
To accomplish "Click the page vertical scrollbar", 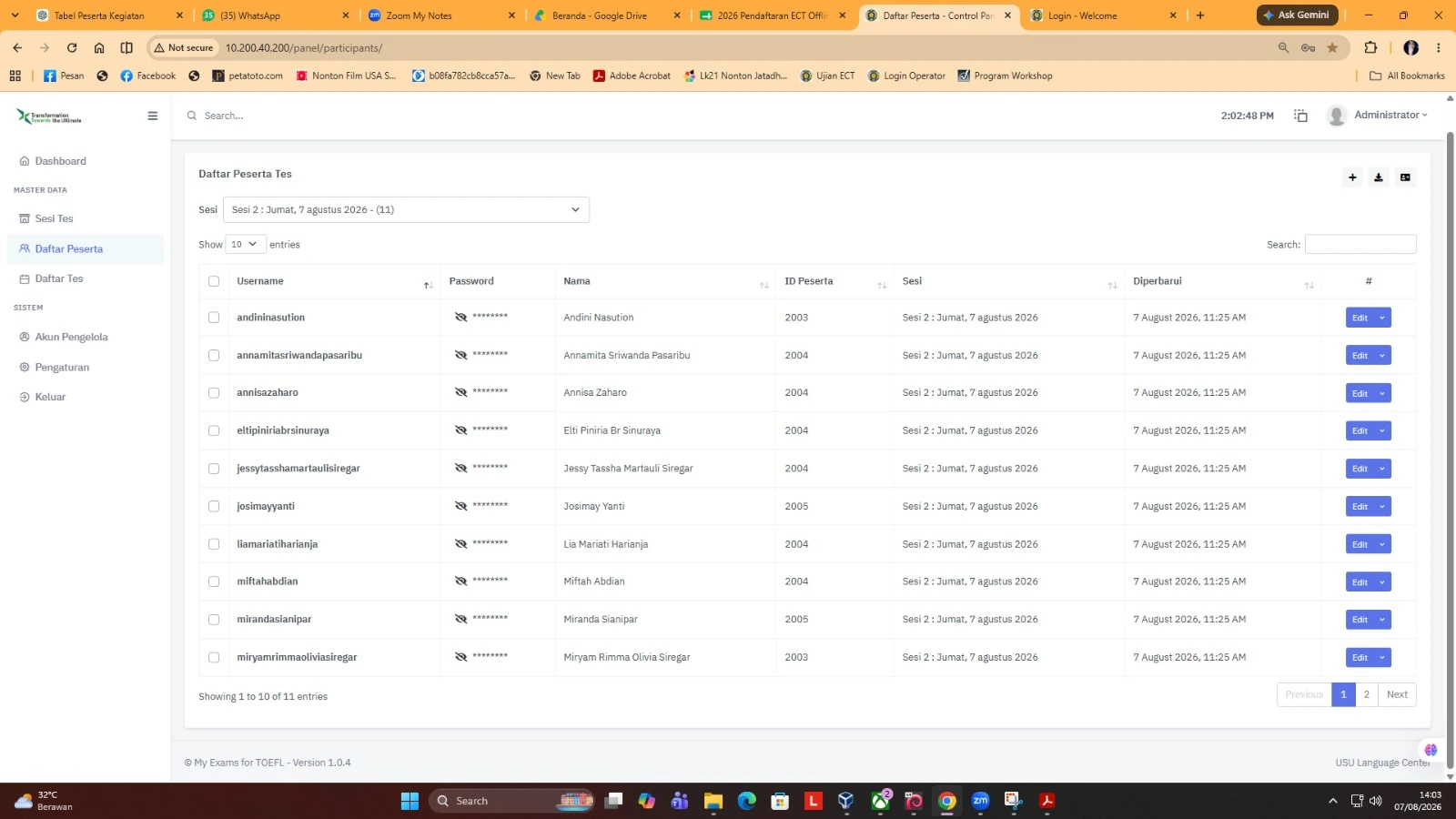I will (1450, 450).
